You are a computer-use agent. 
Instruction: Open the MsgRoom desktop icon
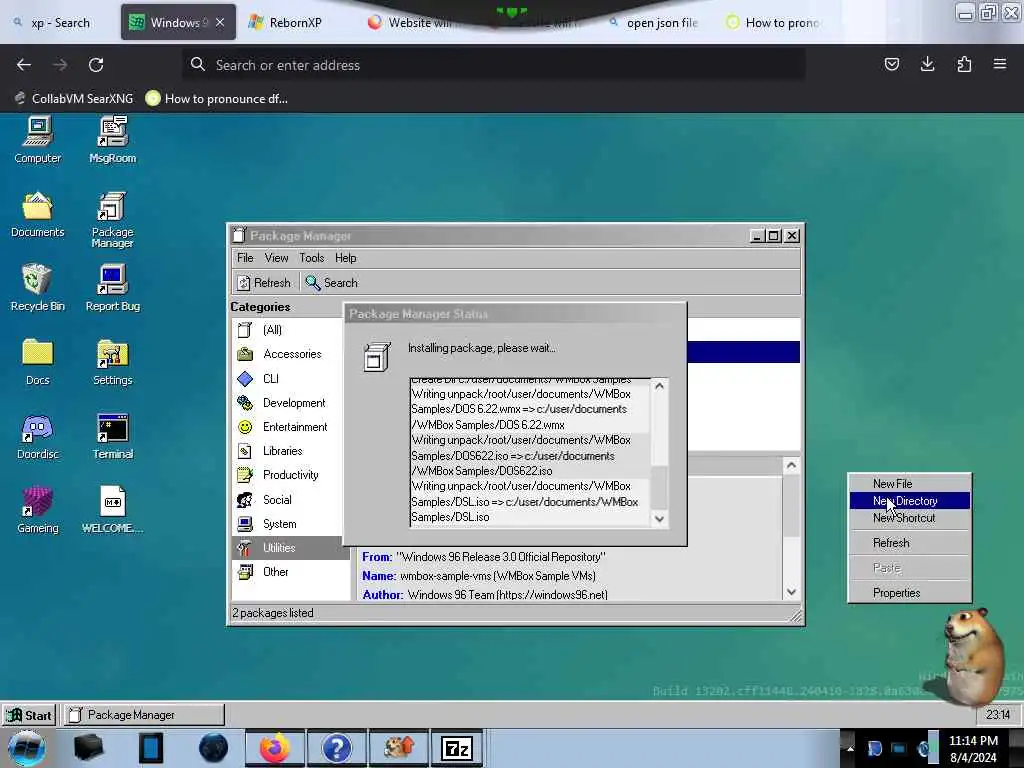[x=112, y=139]
